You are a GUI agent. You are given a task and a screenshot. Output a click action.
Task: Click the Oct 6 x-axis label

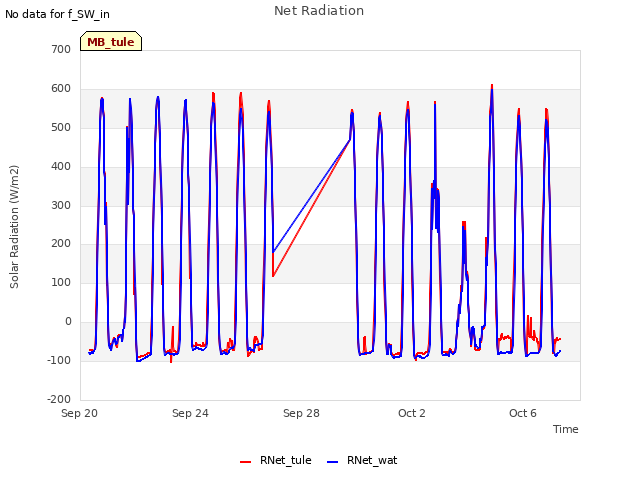pos(523,413)
